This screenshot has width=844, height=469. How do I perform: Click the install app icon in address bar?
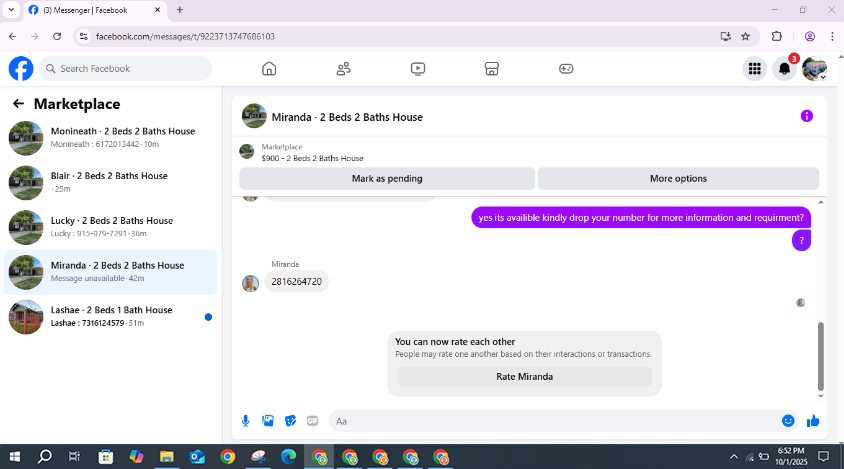[726, 37]
